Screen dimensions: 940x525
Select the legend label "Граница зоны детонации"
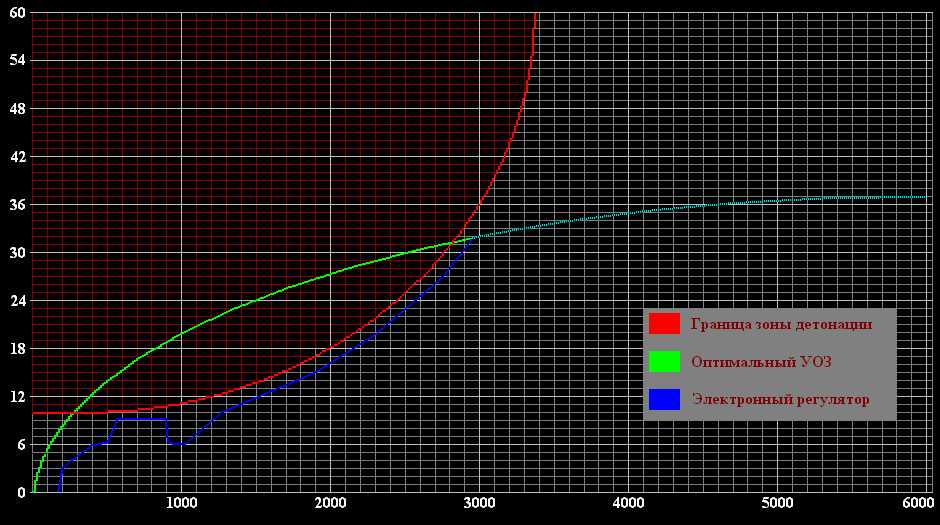(x=781, y=324)
